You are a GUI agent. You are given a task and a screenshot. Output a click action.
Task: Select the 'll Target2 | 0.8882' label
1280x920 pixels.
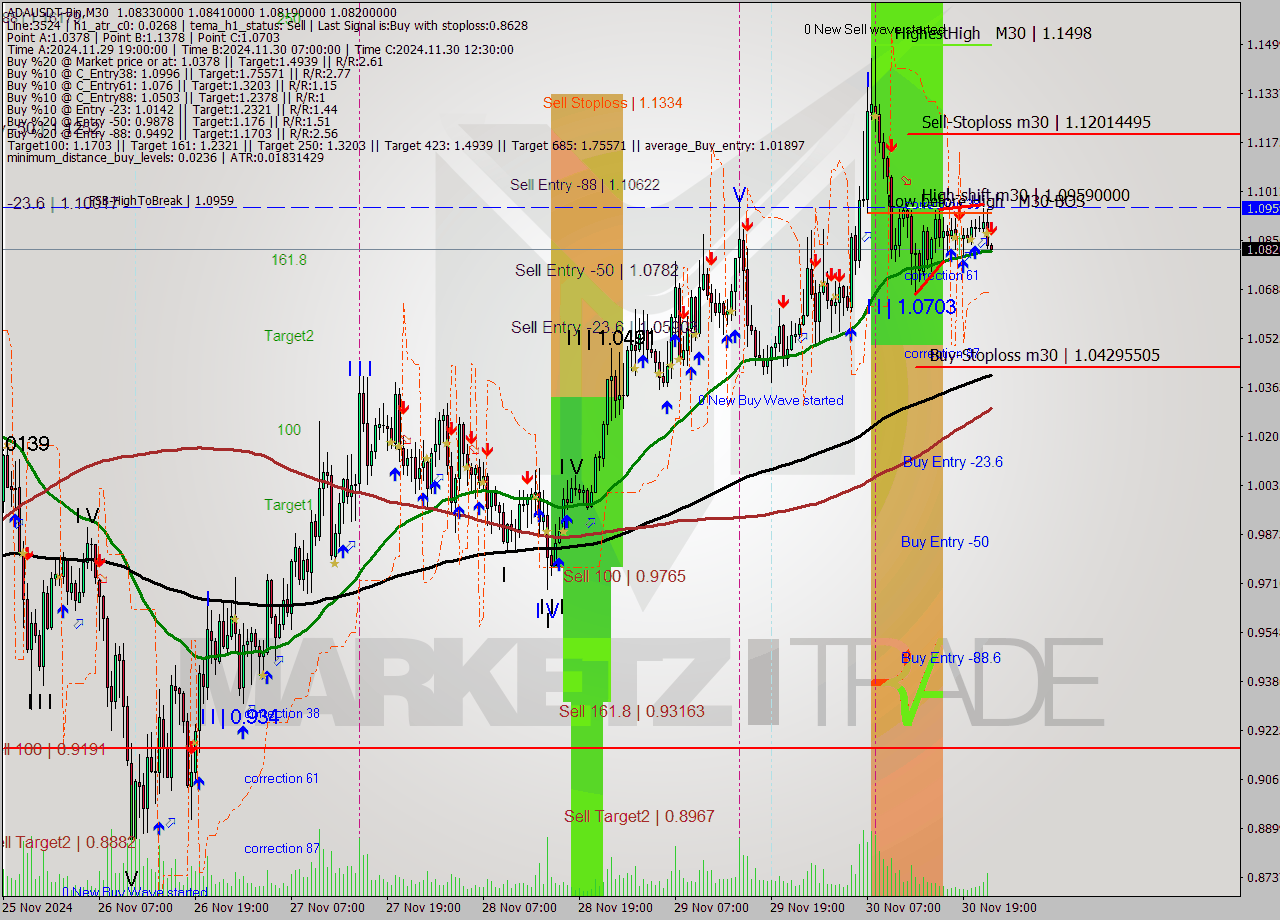tap(68, 842)
